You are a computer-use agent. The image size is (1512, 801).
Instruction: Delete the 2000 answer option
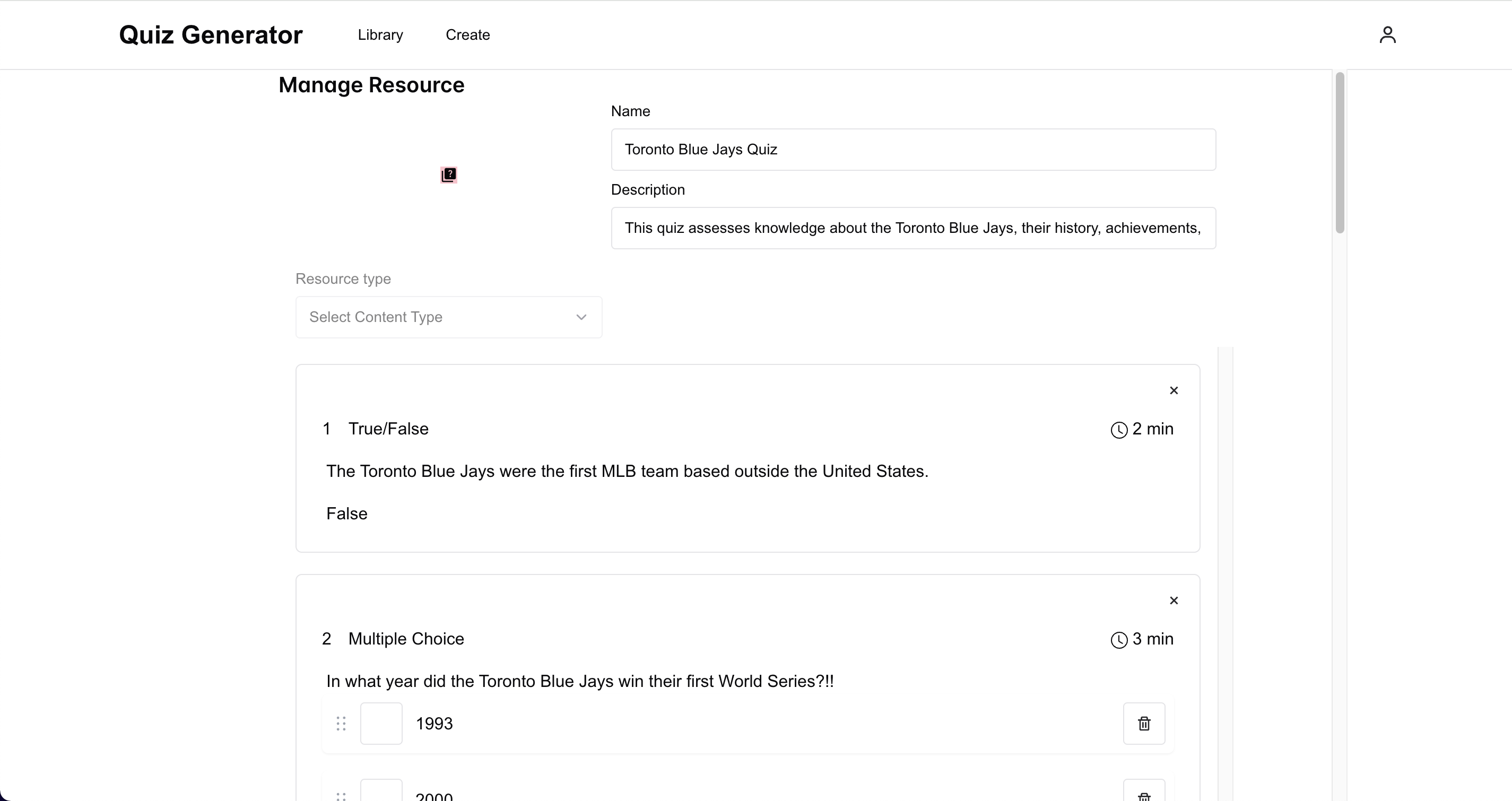pos(1144,791)
